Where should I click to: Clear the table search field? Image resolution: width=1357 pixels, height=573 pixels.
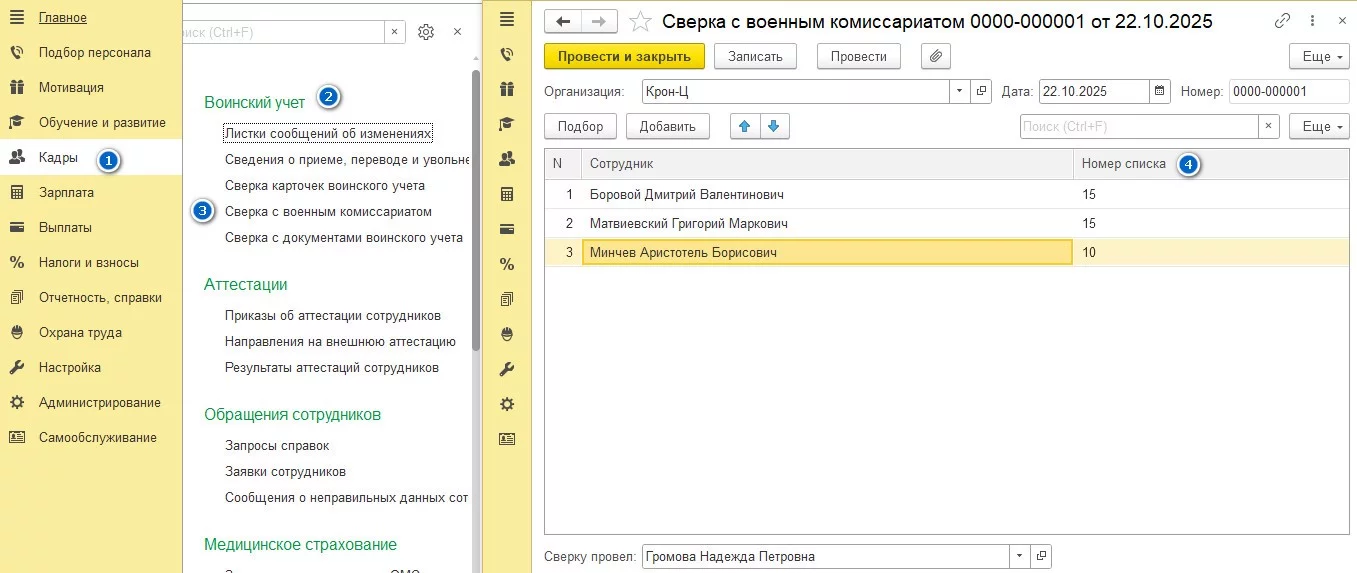click(x=1269, y=126)
